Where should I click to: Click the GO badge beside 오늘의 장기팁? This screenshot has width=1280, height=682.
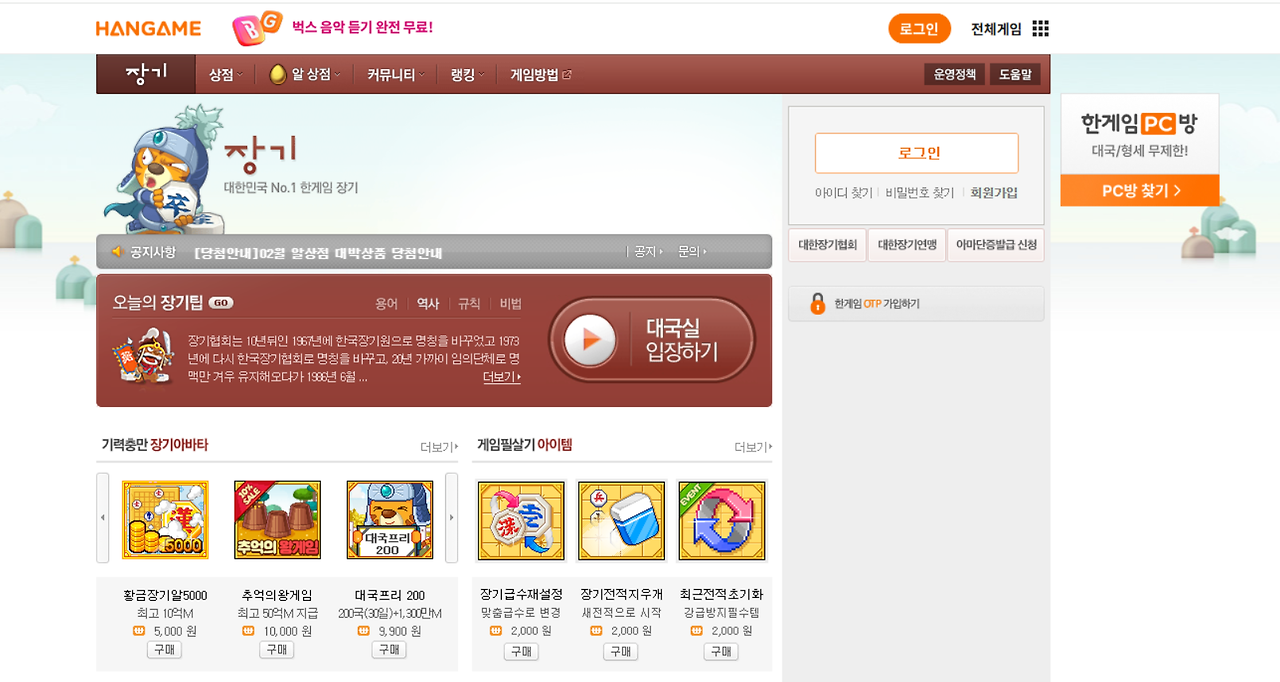(222, 303)
